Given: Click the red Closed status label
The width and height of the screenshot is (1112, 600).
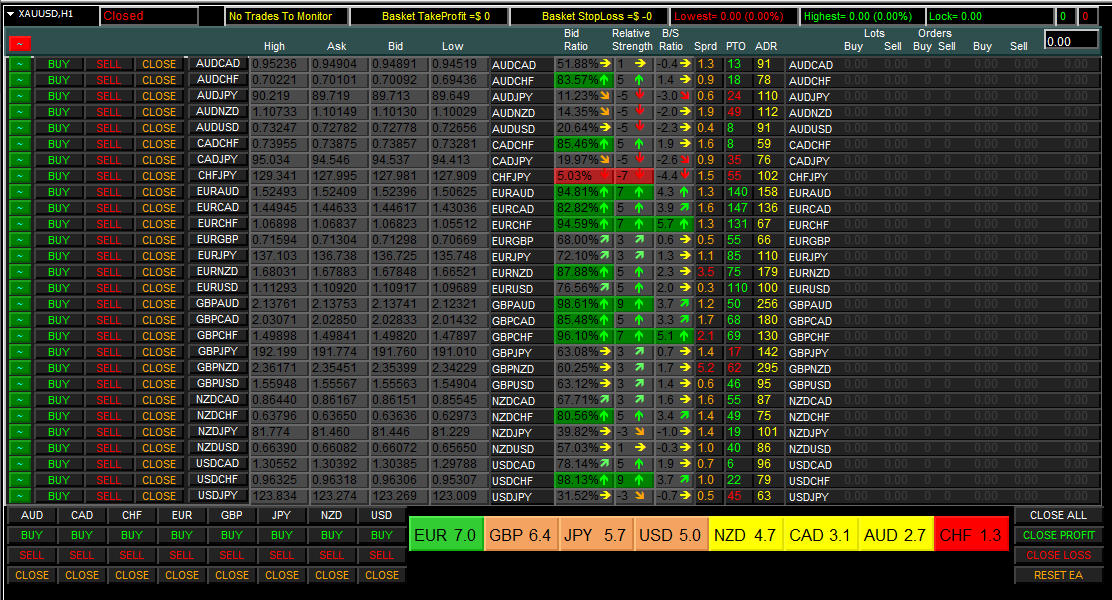Looking at the screenshot, I should pos(150,16).
